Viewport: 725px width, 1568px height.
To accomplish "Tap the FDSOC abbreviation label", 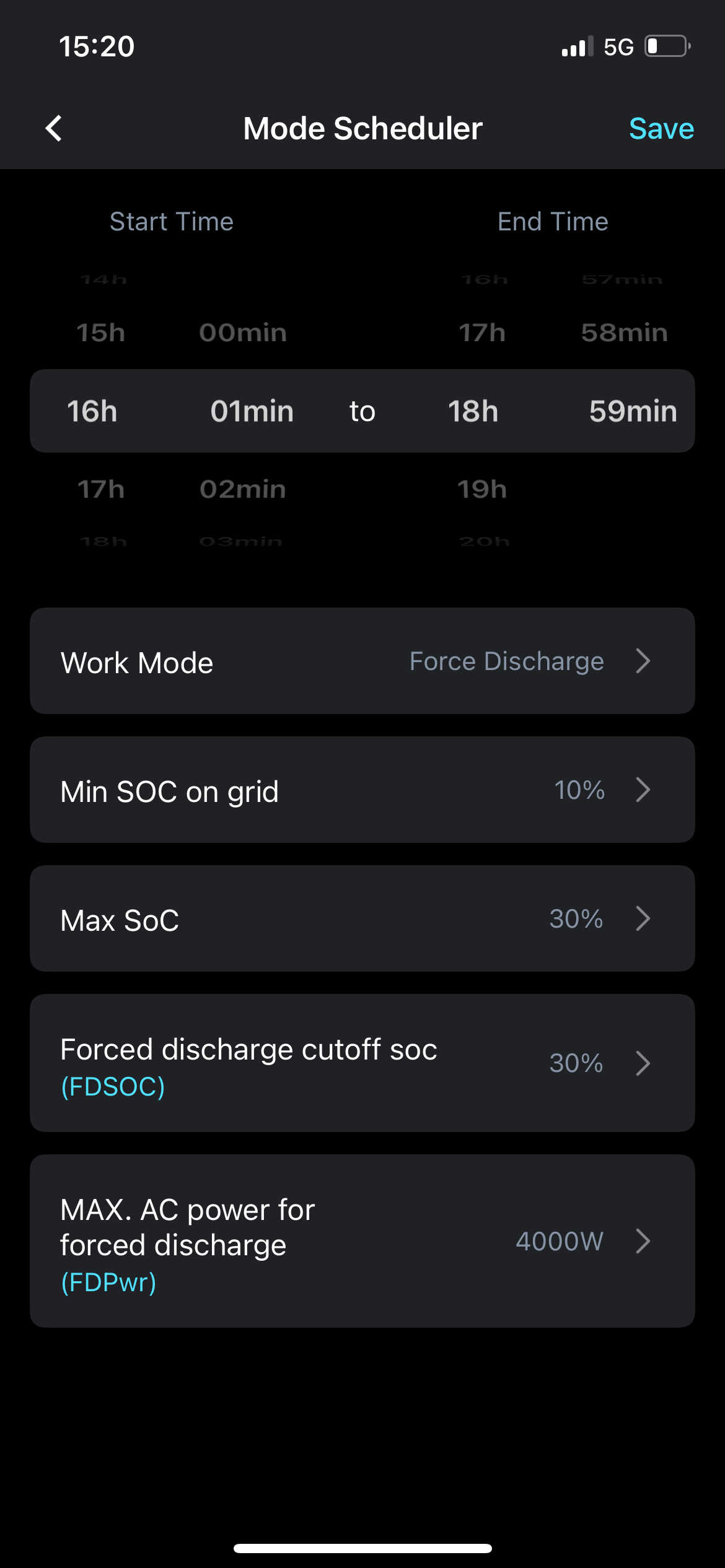I will click(113, 1087).
